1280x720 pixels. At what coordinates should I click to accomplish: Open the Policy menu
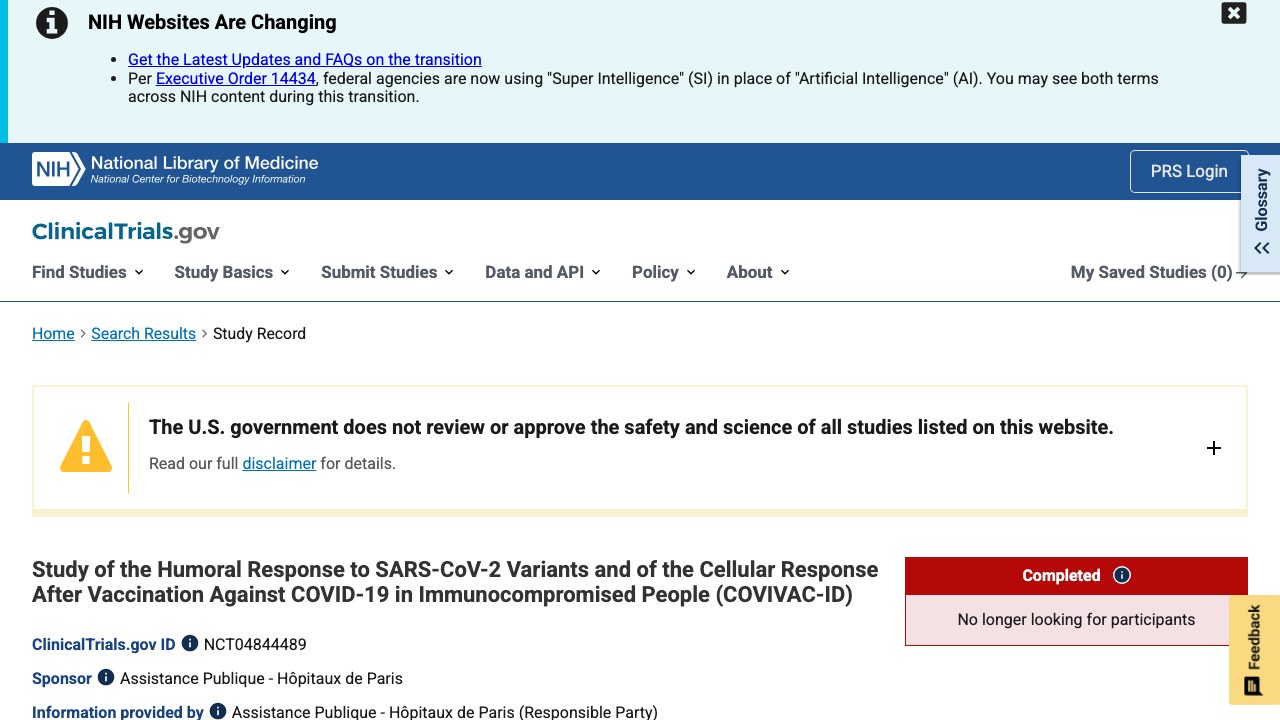[x=663, y=272]
